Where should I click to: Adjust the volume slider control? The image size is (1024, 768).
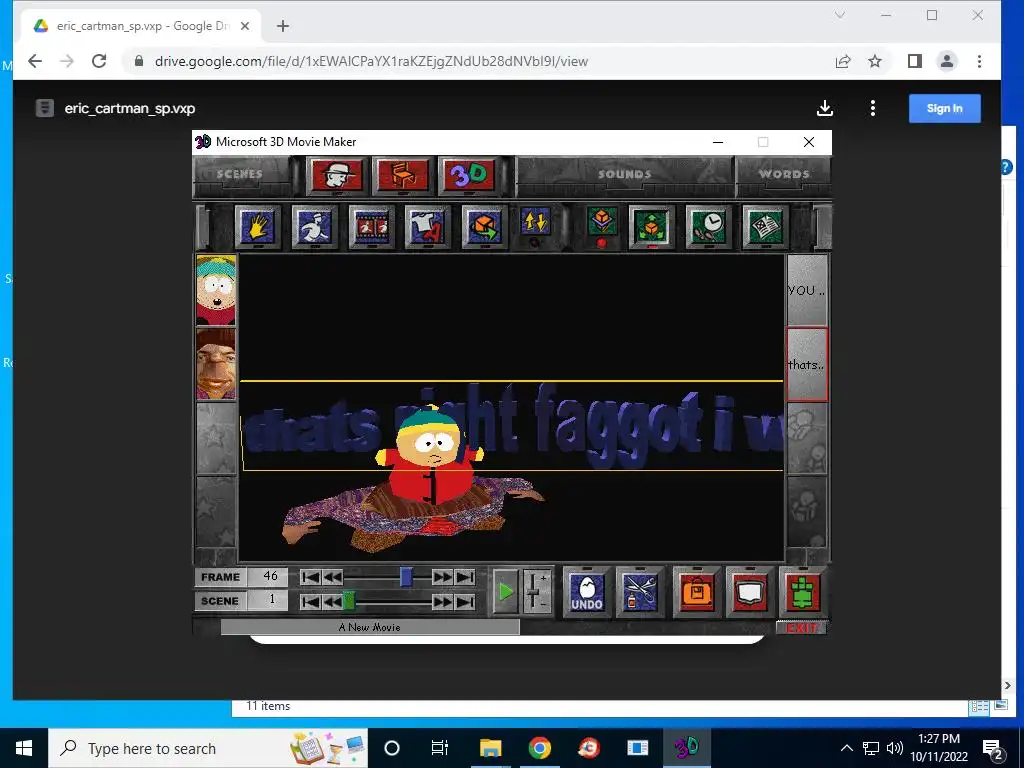pyautogui.click(x=536, y=592)
